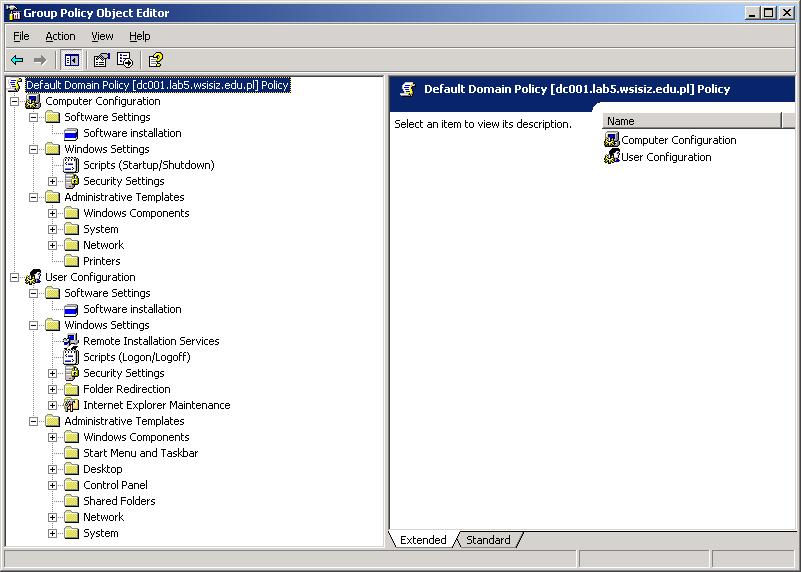The width and height of the screenshot is (801, 572).
Task: Switch to the Extended tab
Action: tap(423, 540)
